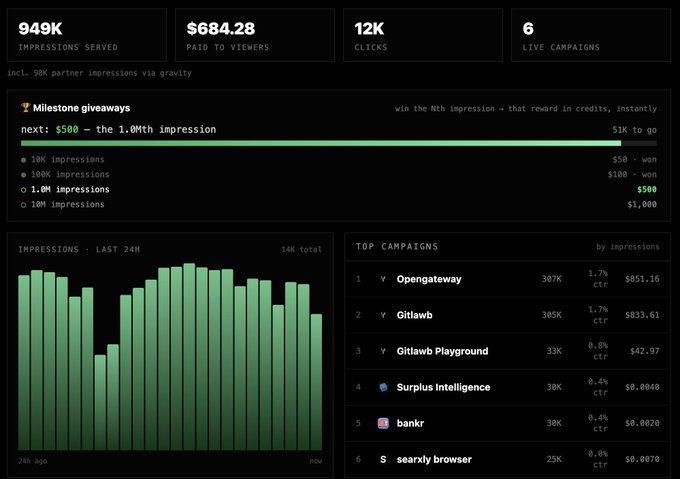This screenshot has width=680, height=479.
Task: Click the "by impressions" sort label
Action: pyautogui.click(x=628, y=247)
